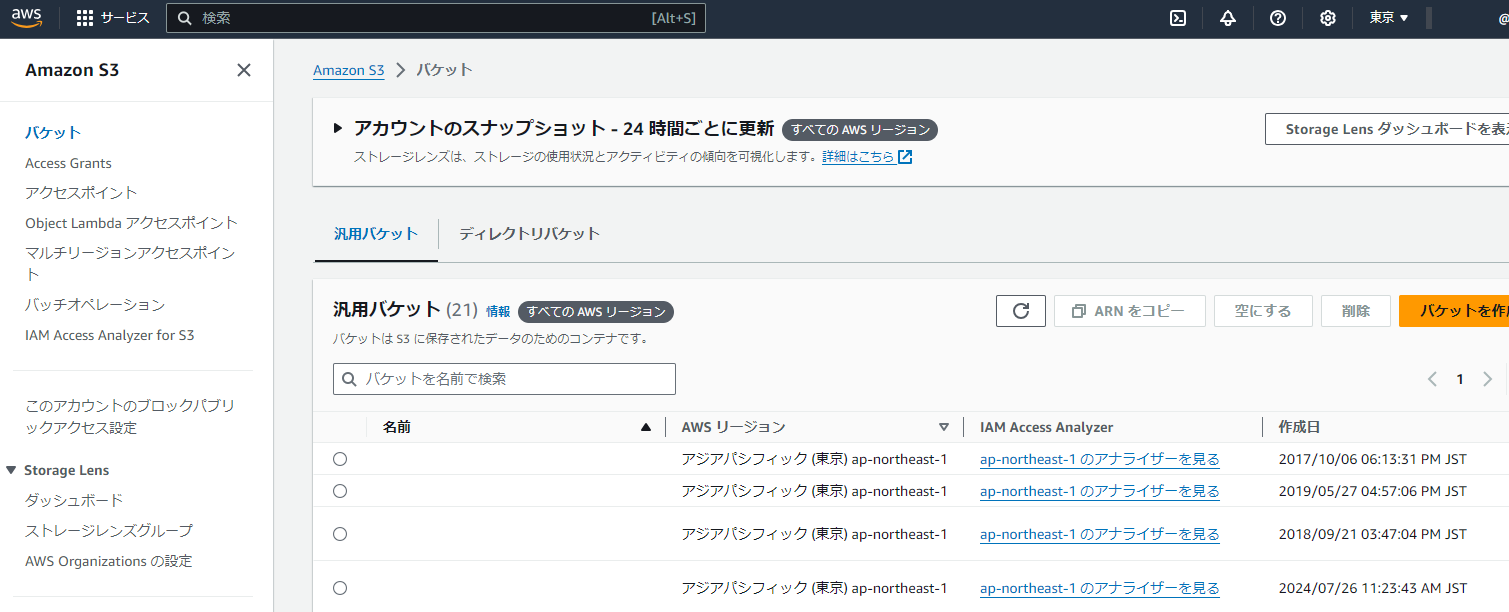This screenshot has height=612, width=1509.
Task: Open the help question mark icon
Action: point(1277,18)
